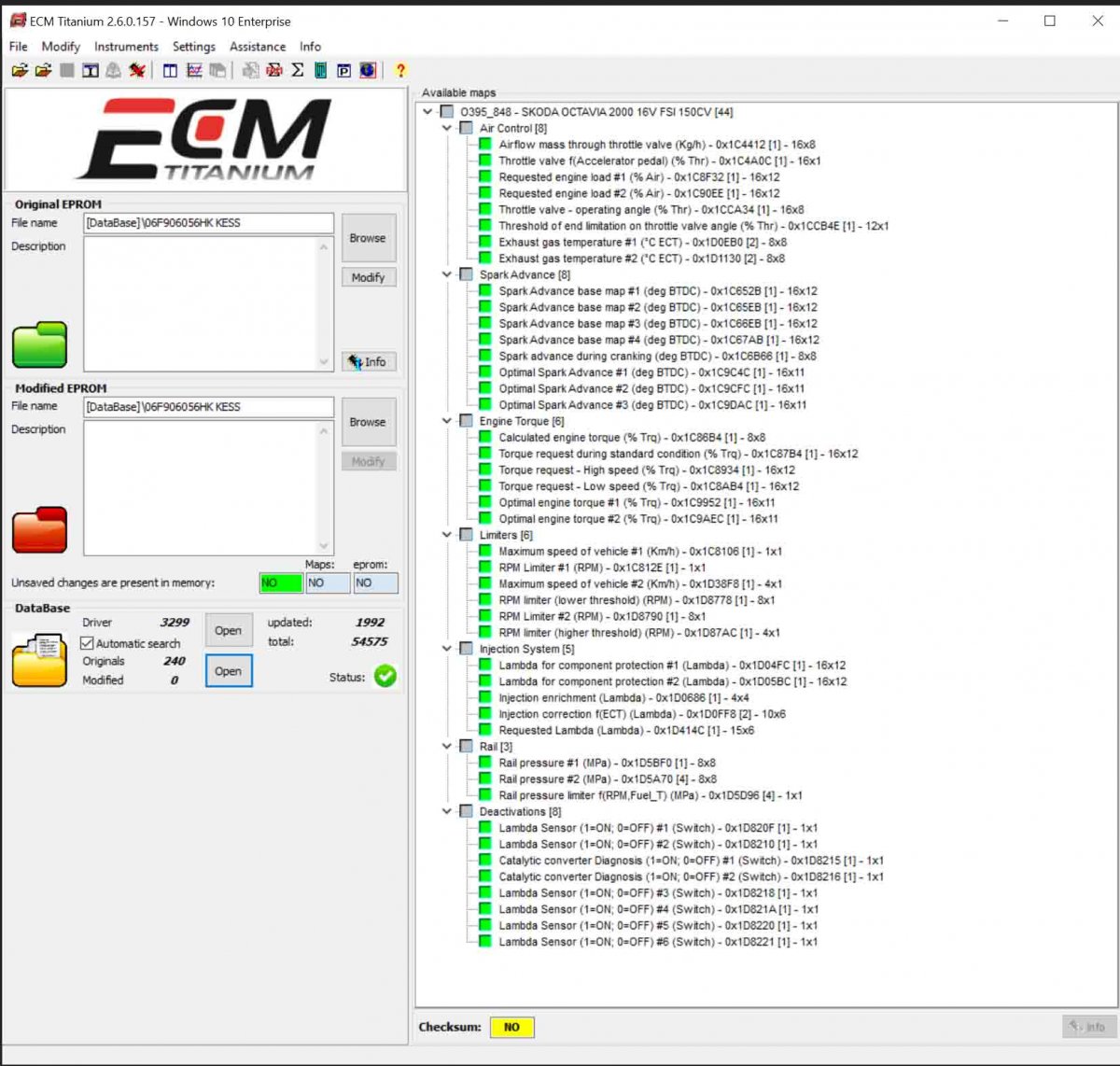Select 'Spark advance during cranking' map
Screen dimensions: 1120x1066
[657, 356]
